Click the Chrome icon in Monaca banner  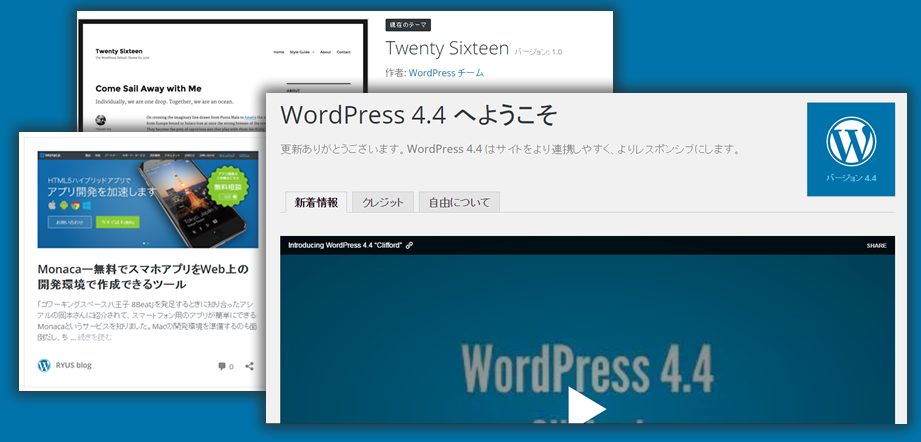(75, 205)
